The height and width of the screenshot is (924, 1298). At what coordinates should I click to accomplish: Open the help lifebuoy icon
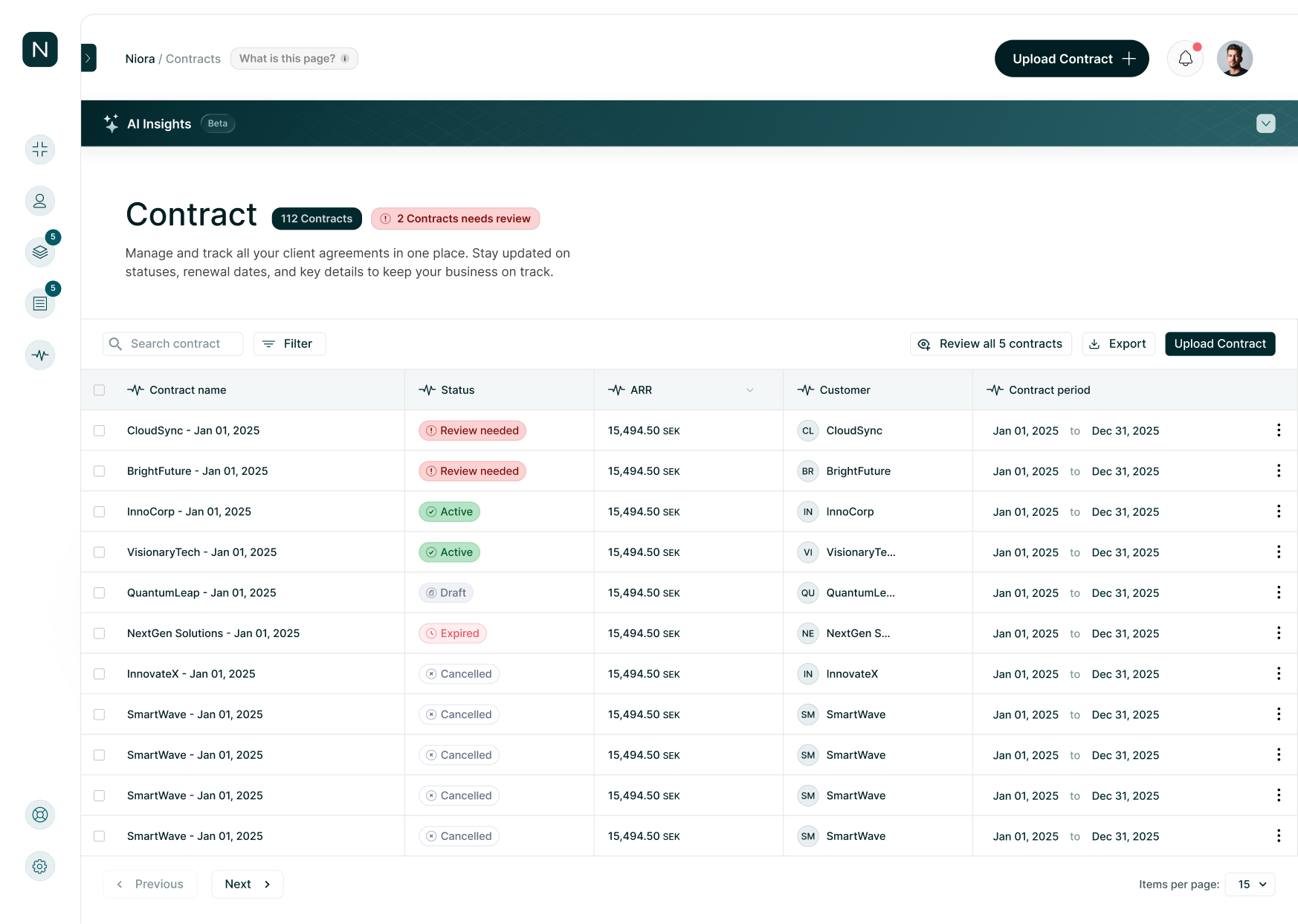point(40,815)
